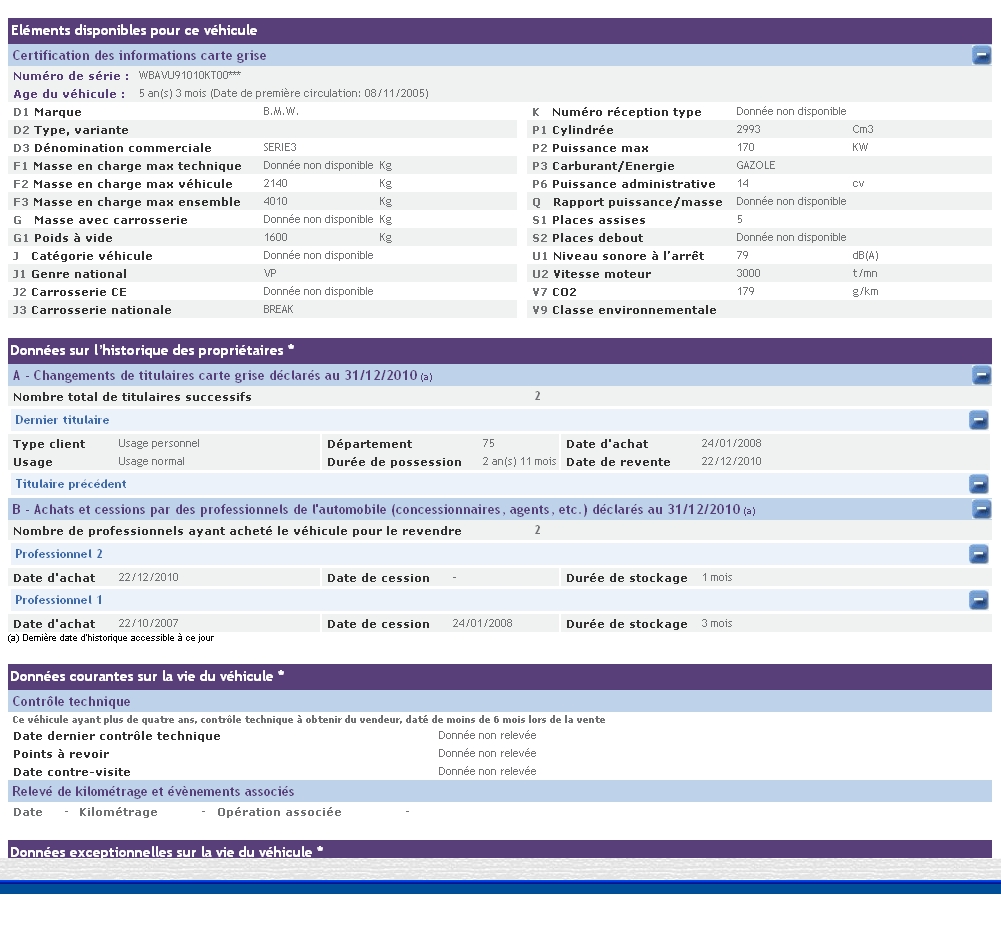Select the Dernier titulaire heading
The width and height of the screenshot is (1001, 929).
[62, 420]
